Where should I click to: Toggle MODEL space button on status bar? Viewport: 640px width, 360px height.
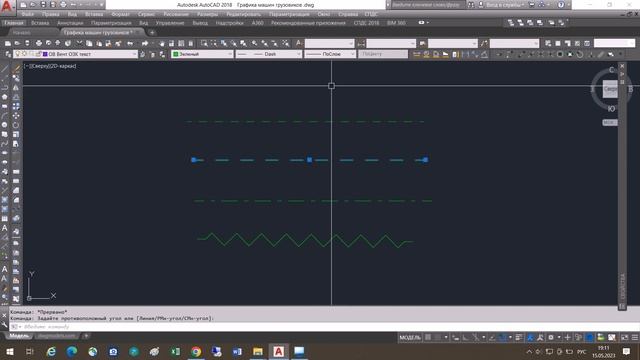coord(410,337)
